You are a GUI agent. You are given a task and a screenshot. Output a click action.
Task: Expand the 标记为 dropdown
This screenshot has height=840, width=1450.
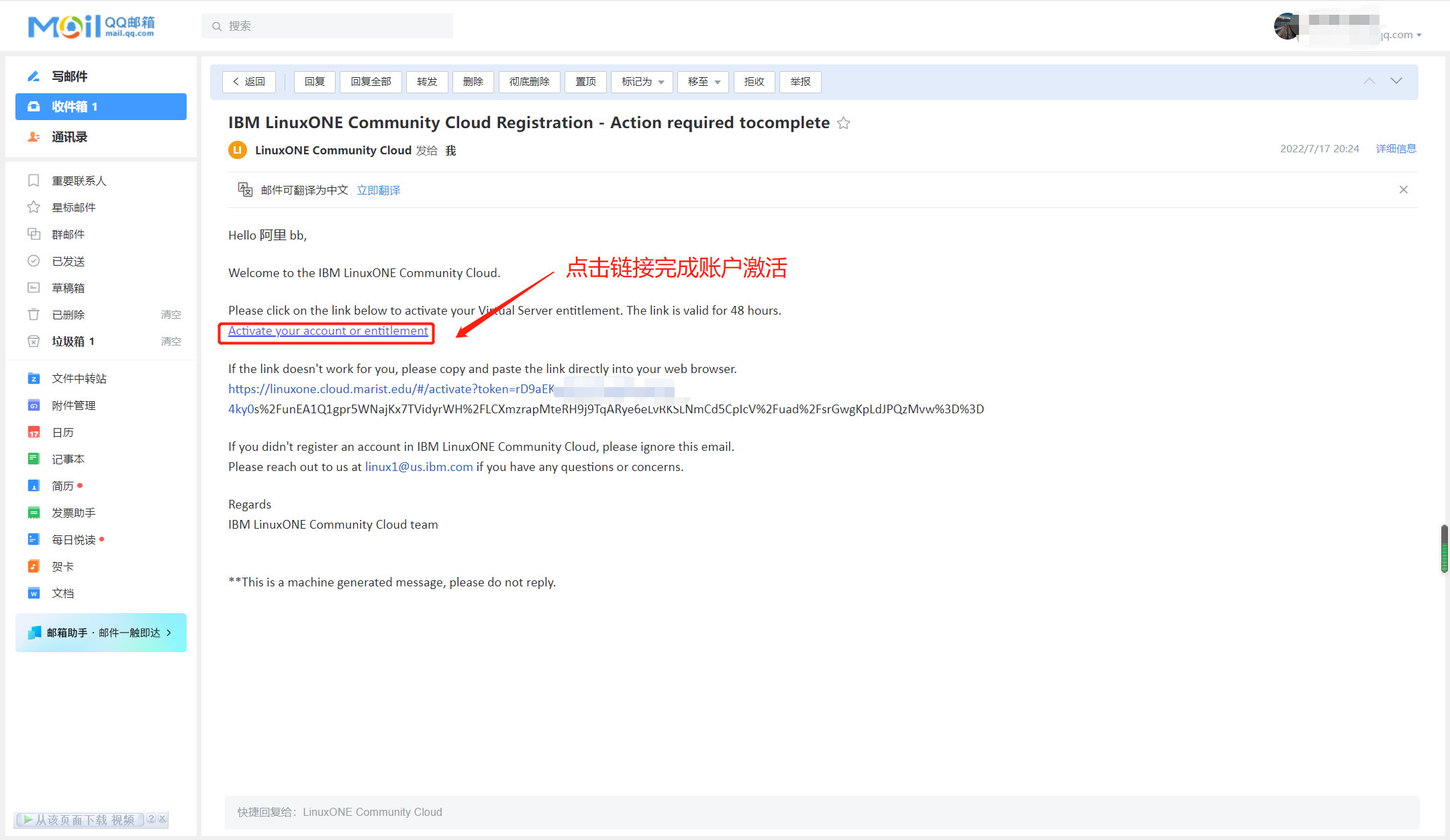point(642,82)
